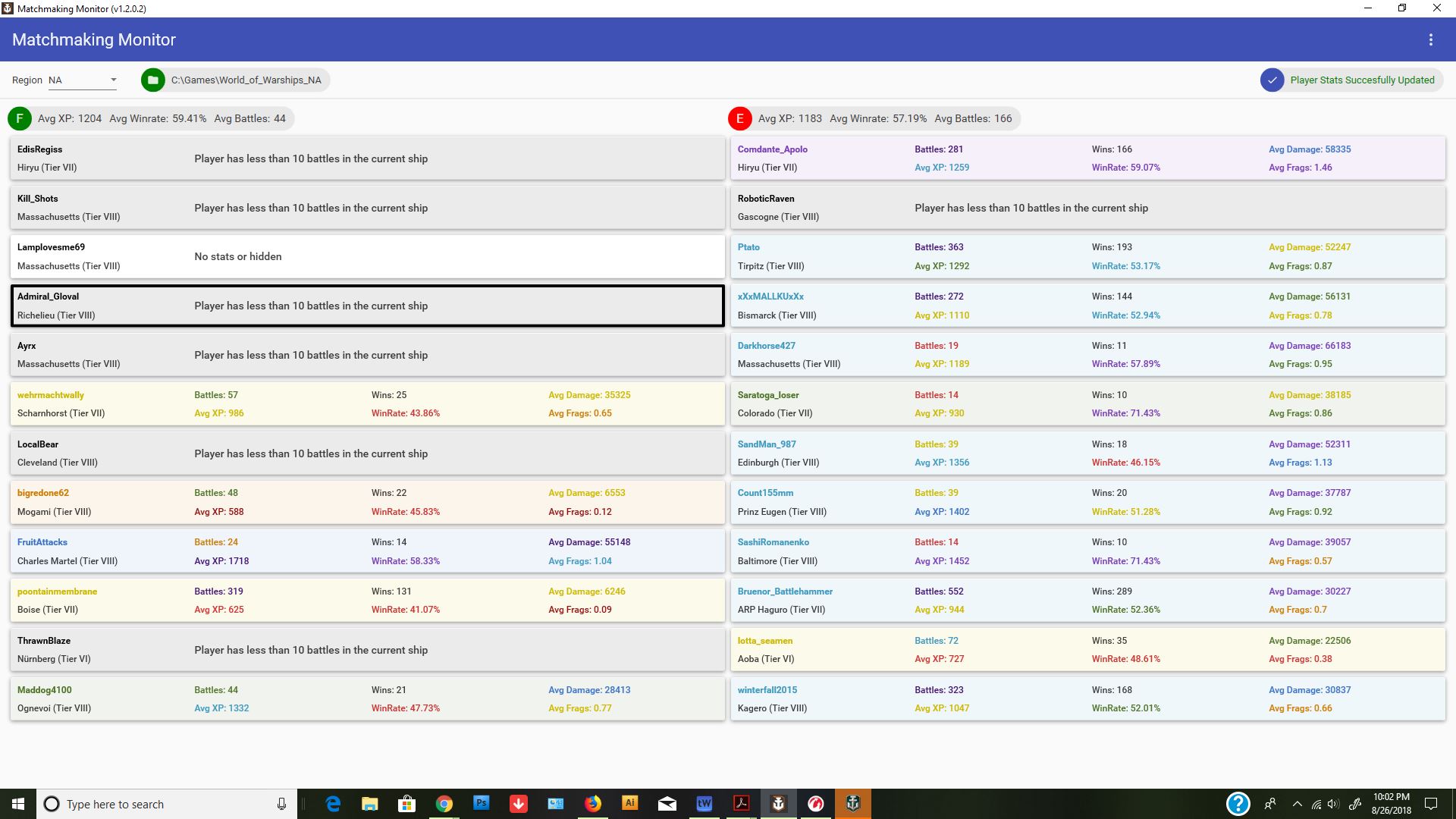Open the Region dropdown
This screenshot has height=819, width=1456.
coord(83,80)
